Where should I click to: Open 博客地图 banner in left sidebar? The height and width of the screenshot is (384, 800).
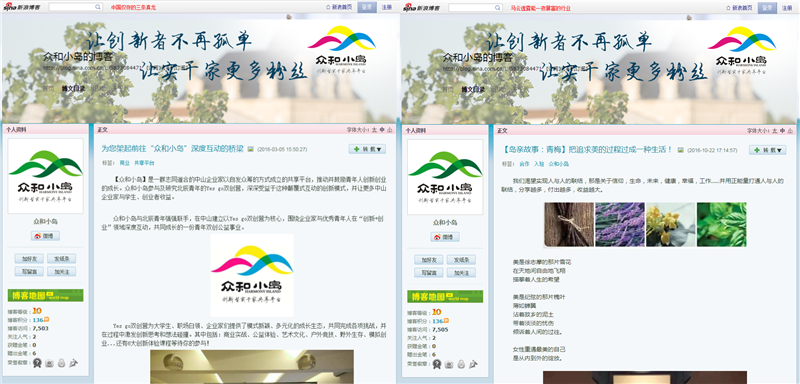tap(45, 296)
